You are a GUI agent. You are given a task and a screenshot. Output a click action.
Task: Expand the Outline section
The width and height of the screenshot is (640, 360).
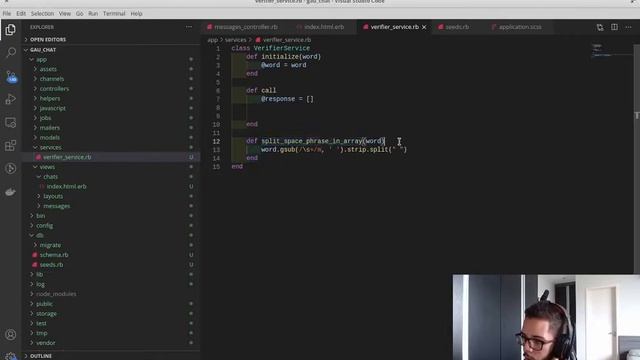pyautogui.click(x=41, y=356)
